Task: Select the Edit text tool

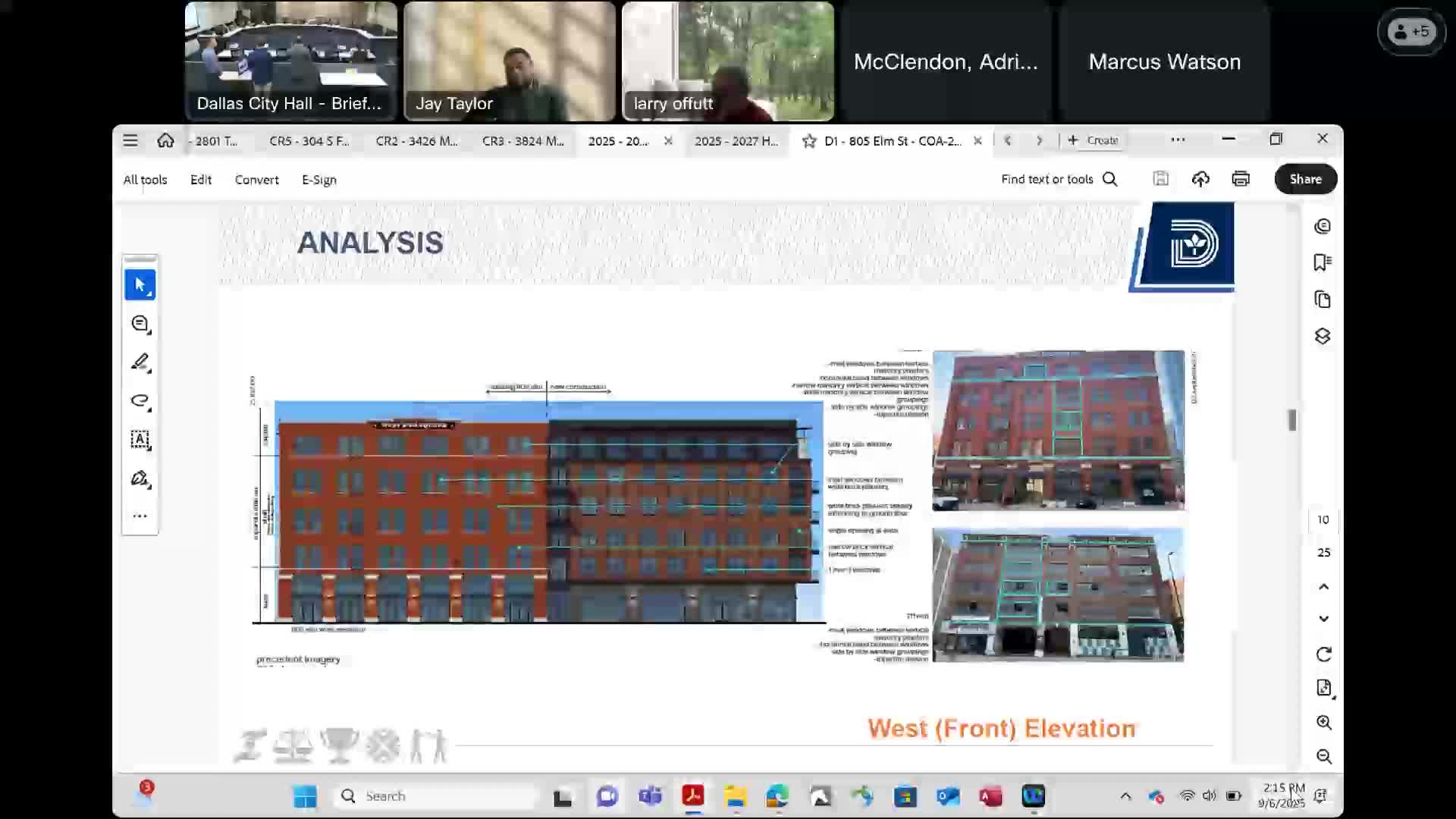Action: click(x=140, y=440)
